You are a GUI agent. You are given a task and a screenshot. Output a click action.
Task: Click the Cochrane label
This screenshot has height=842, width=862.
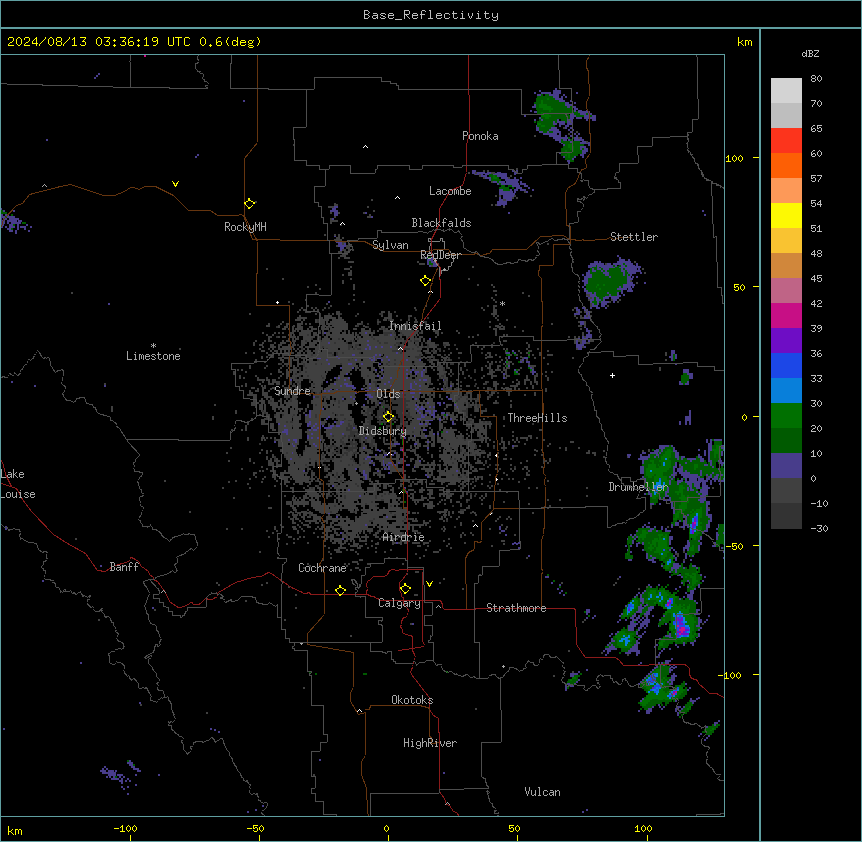click(x=322, y=568)
